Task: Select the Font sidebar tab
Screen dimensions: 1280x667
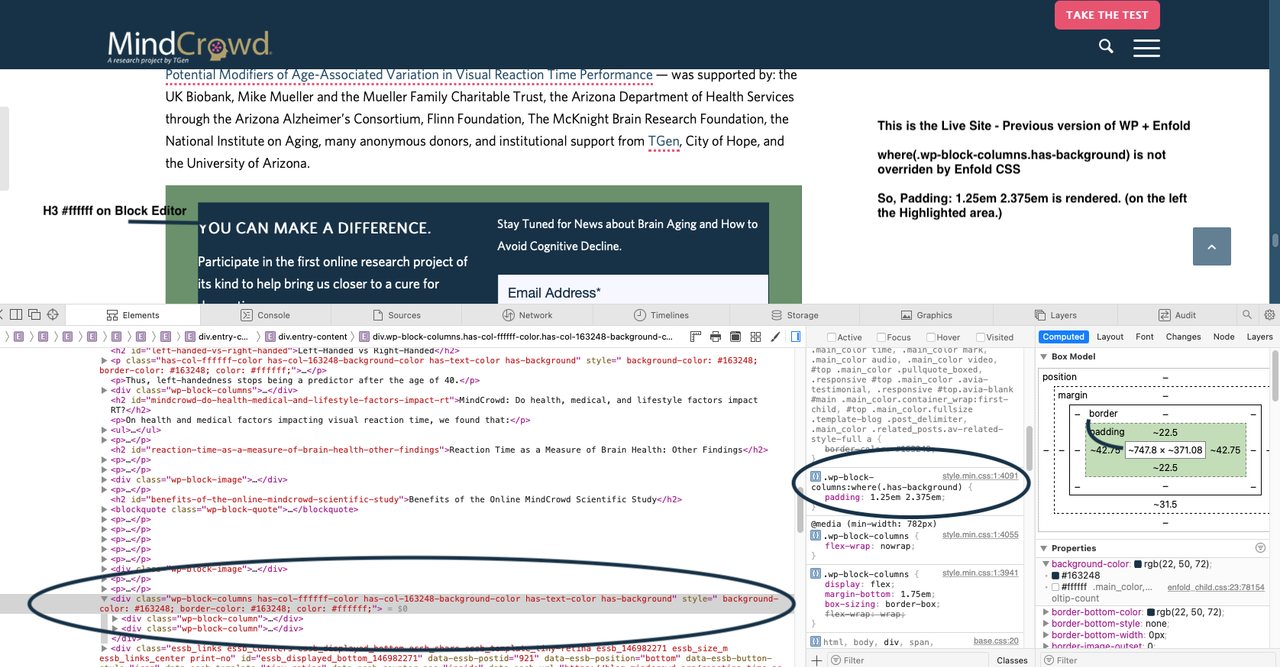Action: tap(1145, 337)
